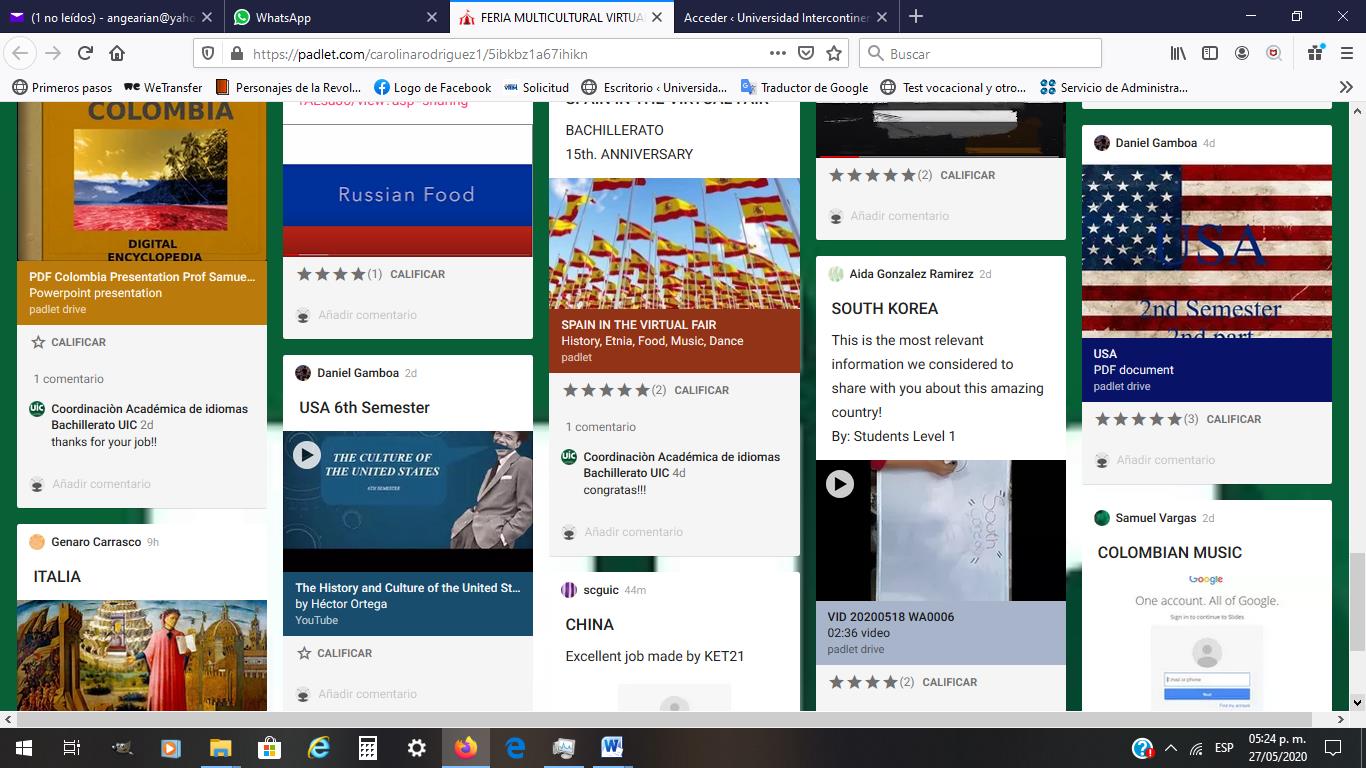Click the back navigation arrow
The width and height of the screenshot is (1366, 768).
(x=21, y=53)
